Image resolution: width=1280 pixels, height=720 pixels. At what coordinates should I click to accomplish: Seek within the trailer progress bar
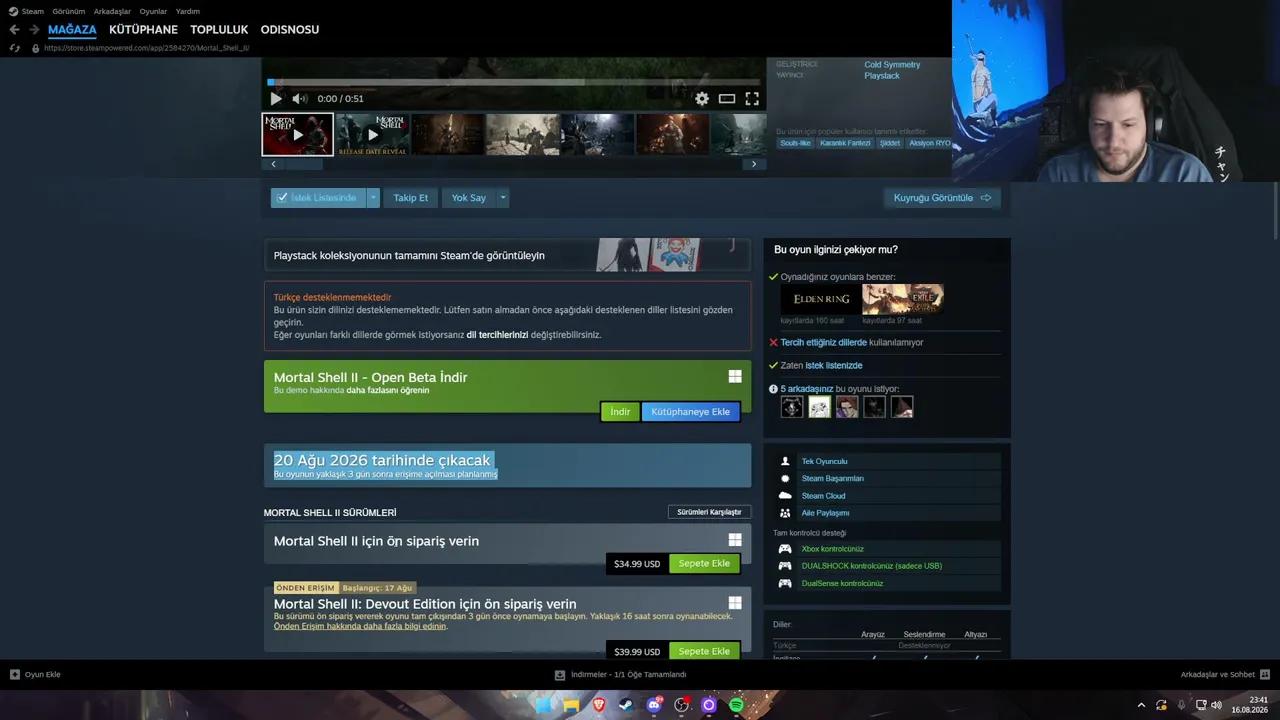[x=514, y=82]
